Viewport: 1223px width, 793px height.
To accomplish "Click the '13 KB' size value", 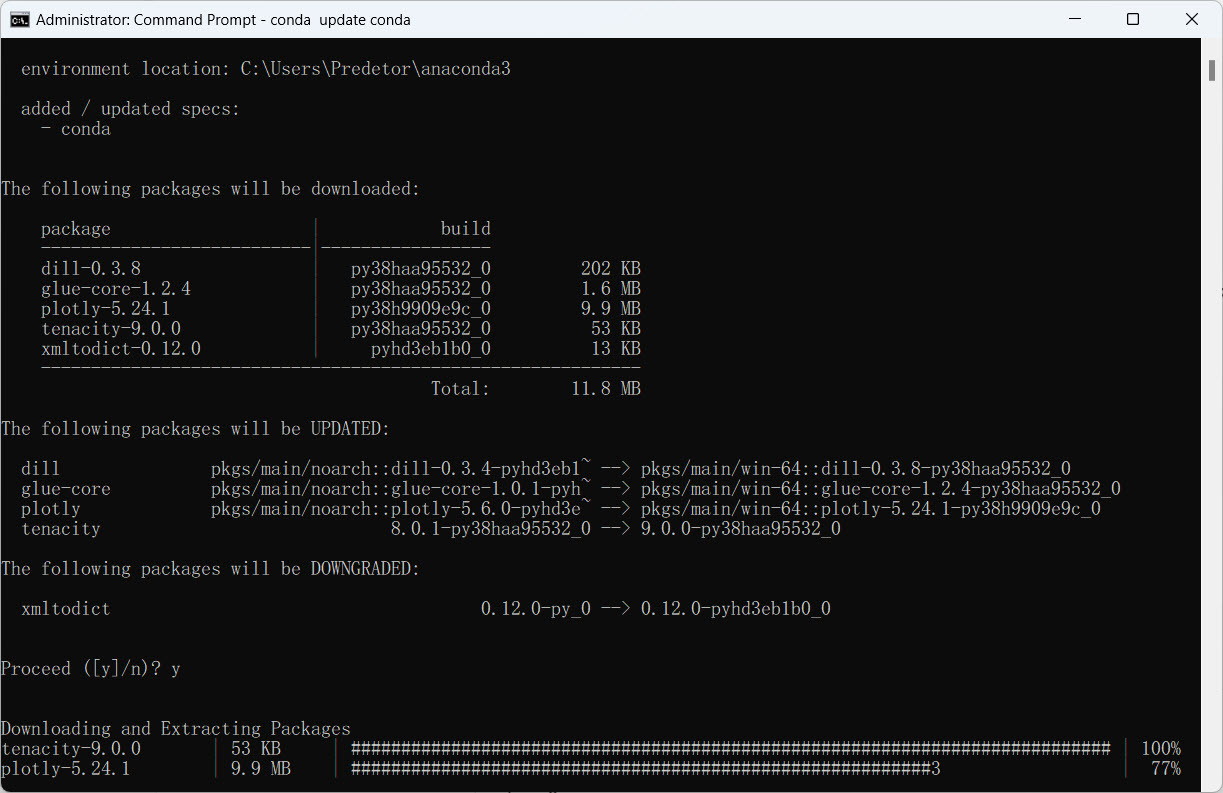I will pos(616,349).
